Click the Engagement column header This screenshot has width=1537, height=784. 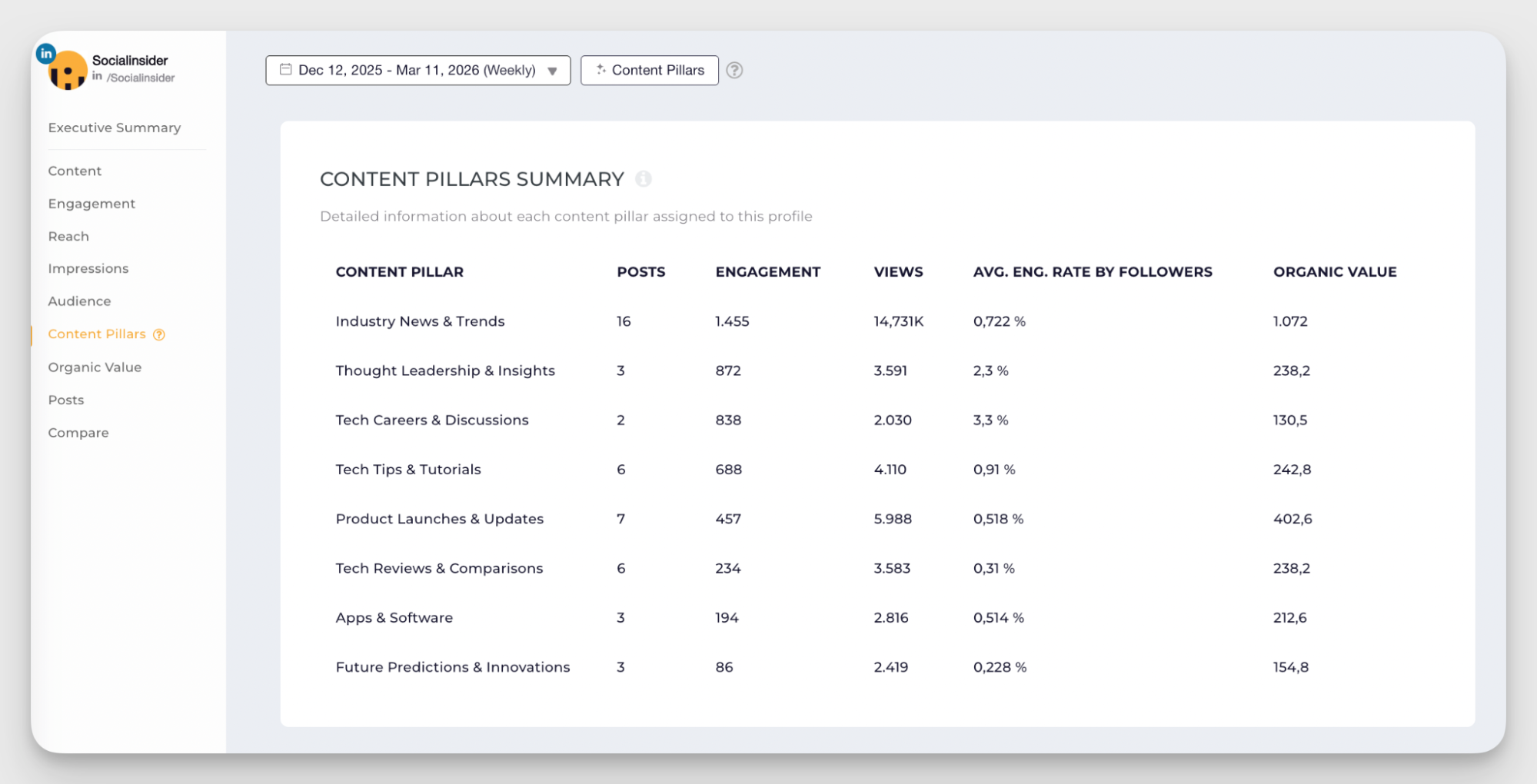(767, 271)
